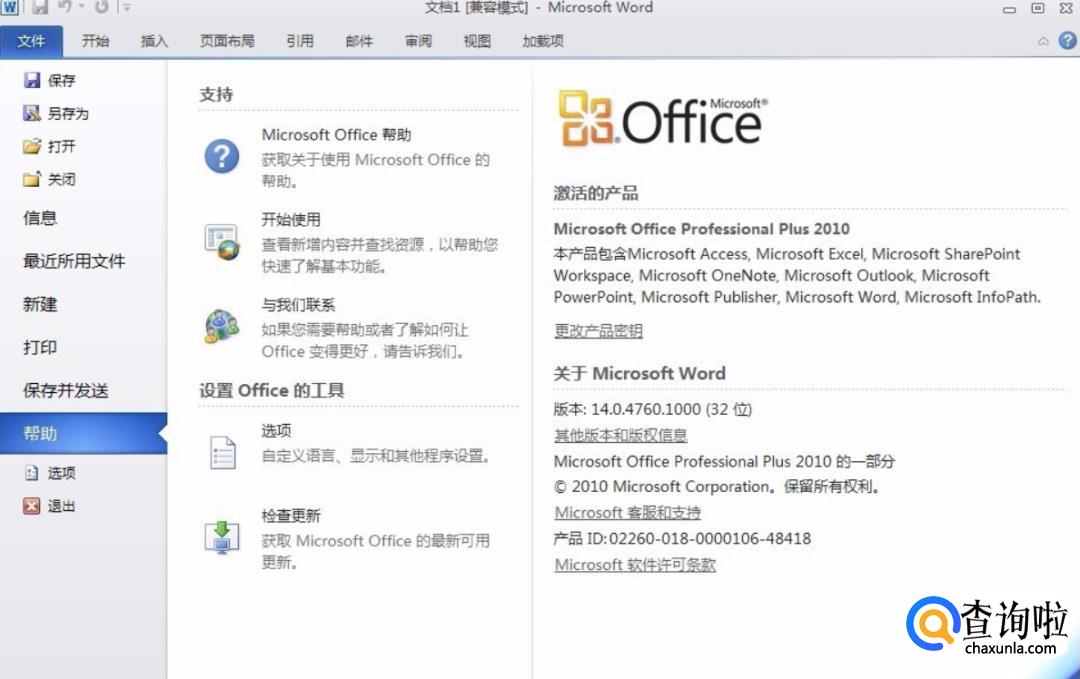The height and width of the screenshot is (679, 1080).
Task: Click the Redo icon in title bar
Action: point(102,7)
